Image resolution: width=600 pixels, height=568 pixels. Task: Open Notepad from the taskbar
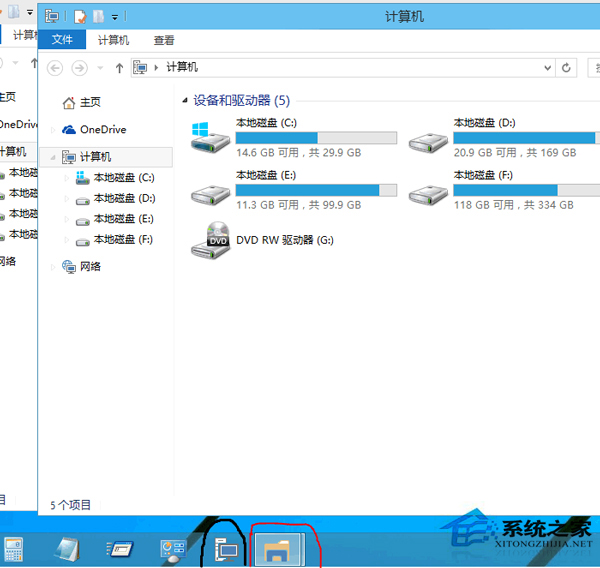67,550
